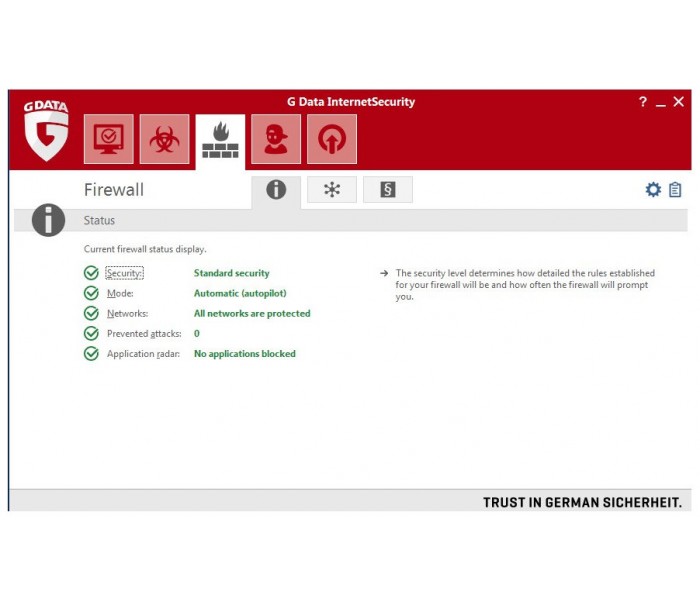This screenshot has width=700, height=600.
Task: Click All networks are protected text
Action: (x=252, y=313)
